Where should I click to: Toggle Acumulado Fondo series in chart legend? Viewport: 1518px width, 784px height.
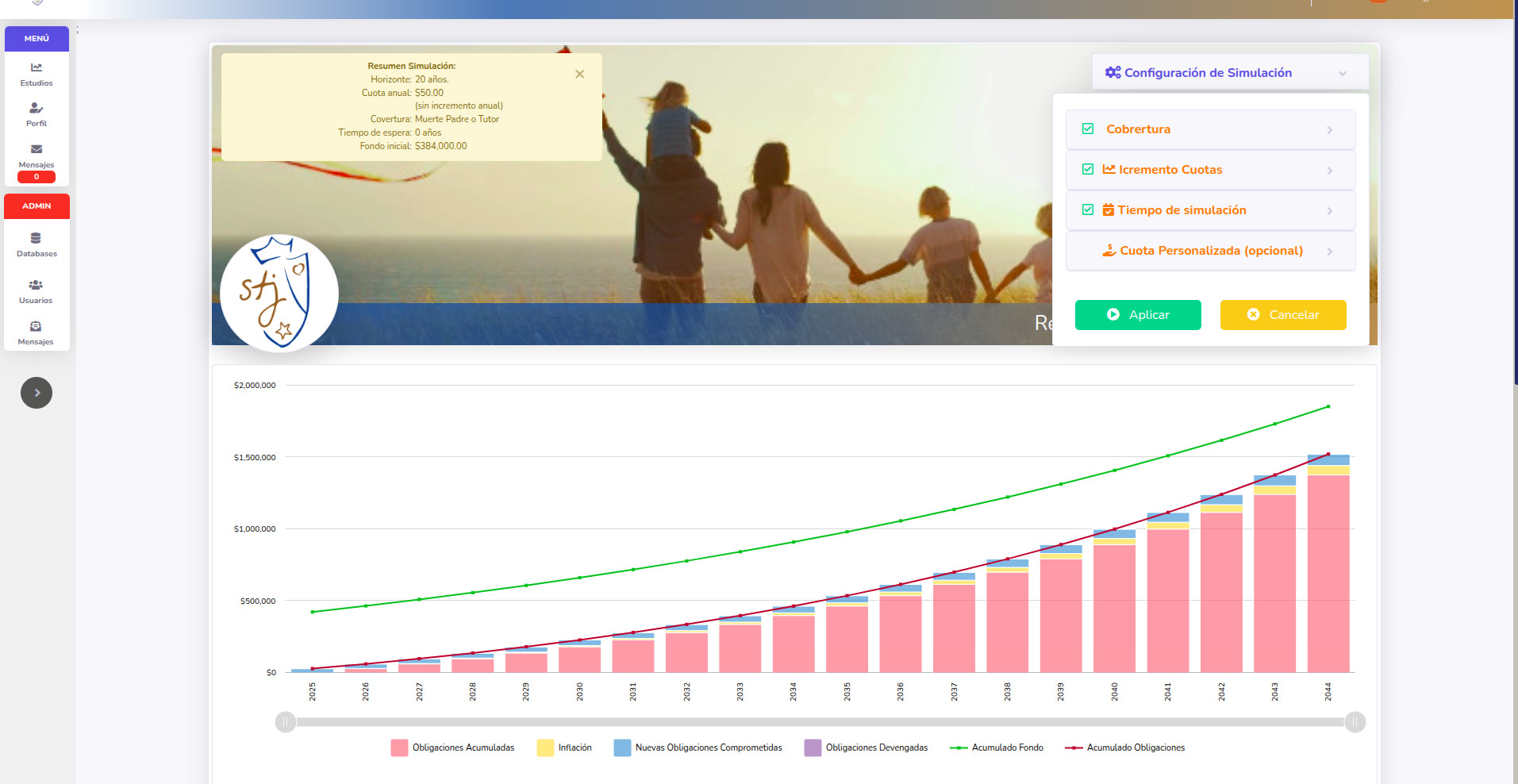coord(997,747)
